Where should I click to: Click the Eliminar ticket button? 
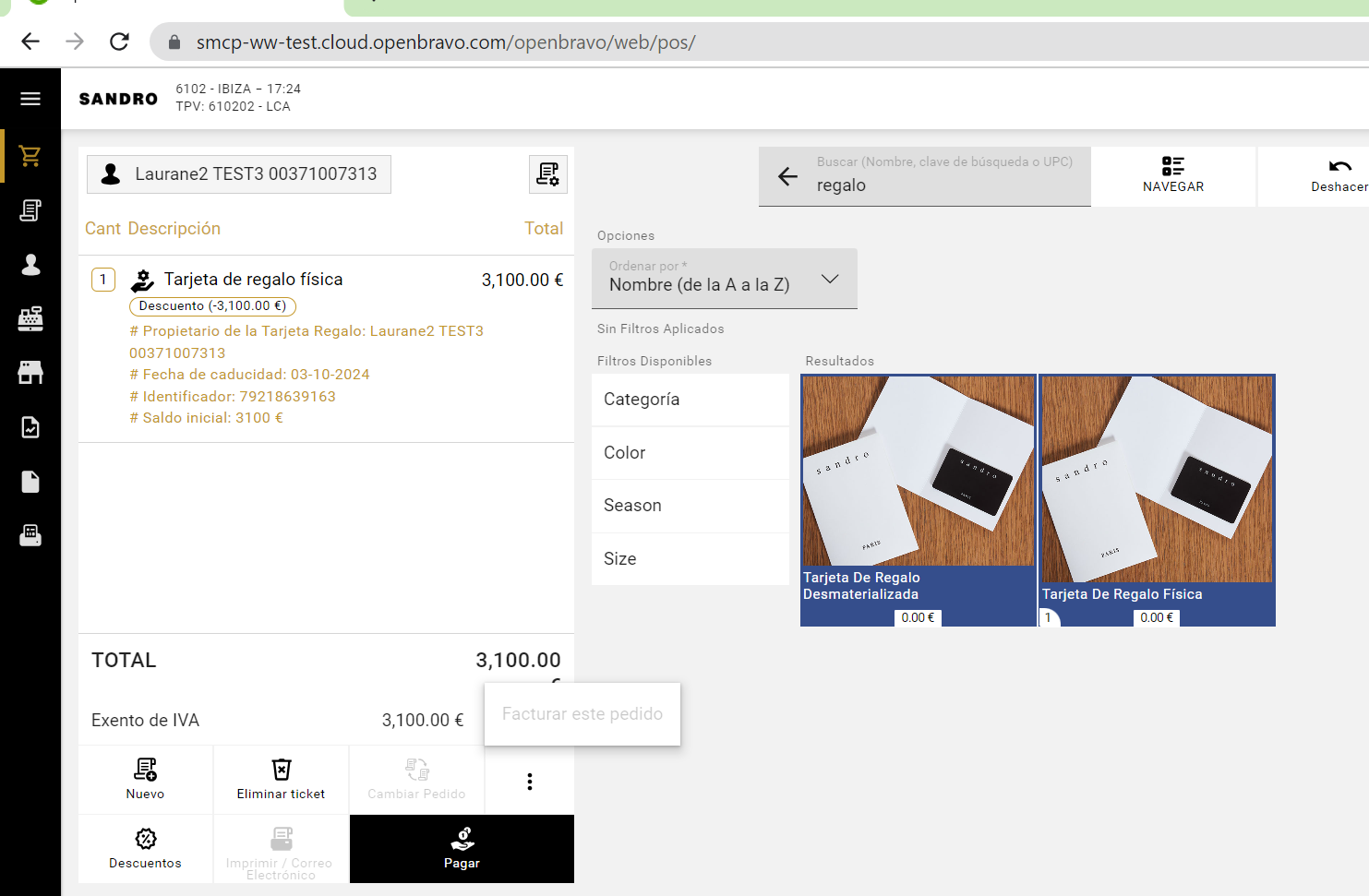281,780
